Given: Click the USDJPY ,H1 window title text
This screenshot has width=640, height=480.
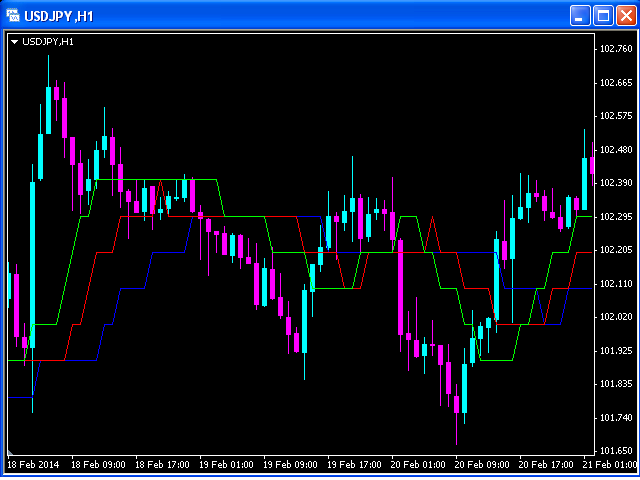Looking at the screenshot, I should (x=59, y=16).
